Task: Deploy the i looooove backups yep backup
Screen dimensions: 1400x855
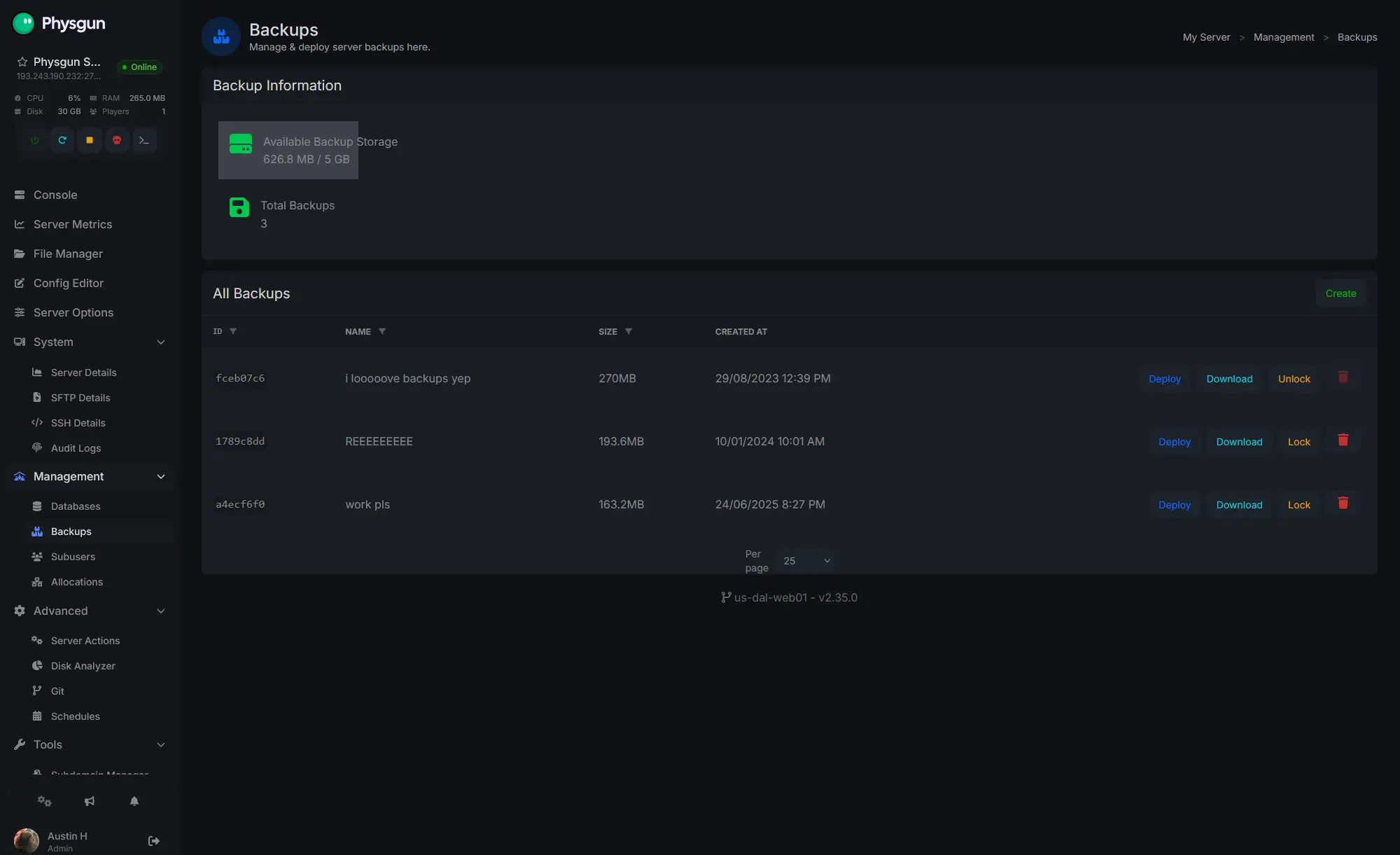Action: 1164,379
